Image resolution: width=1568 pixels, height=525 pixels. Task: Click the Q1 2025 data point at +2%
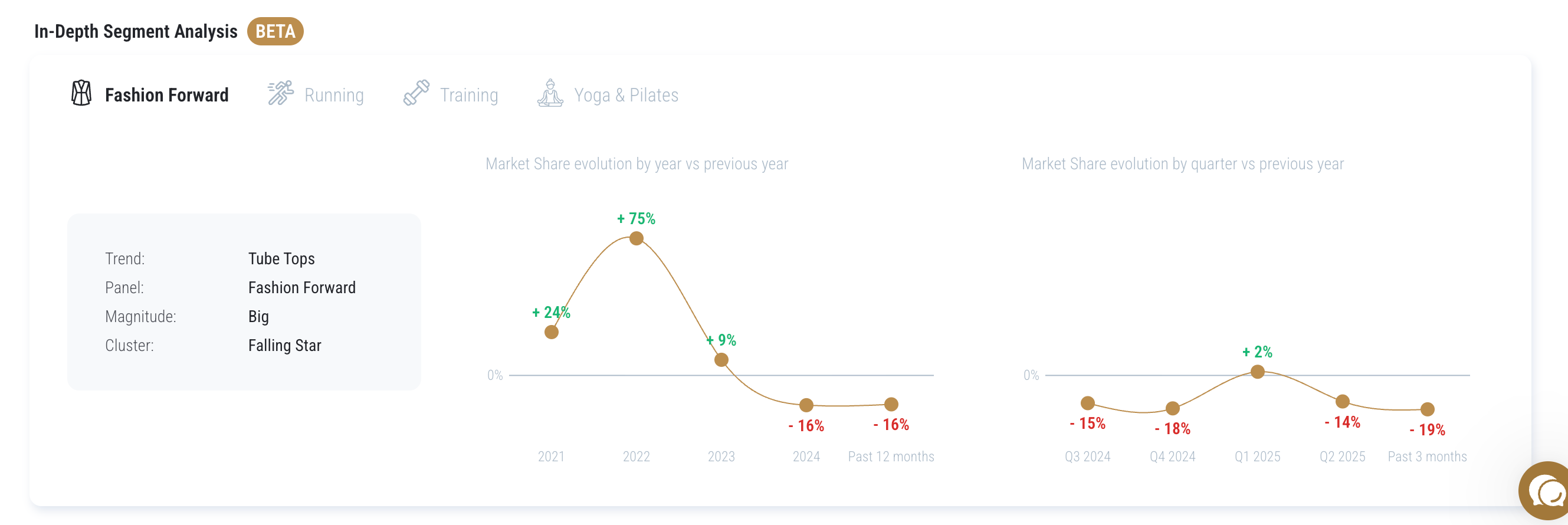1258,371
